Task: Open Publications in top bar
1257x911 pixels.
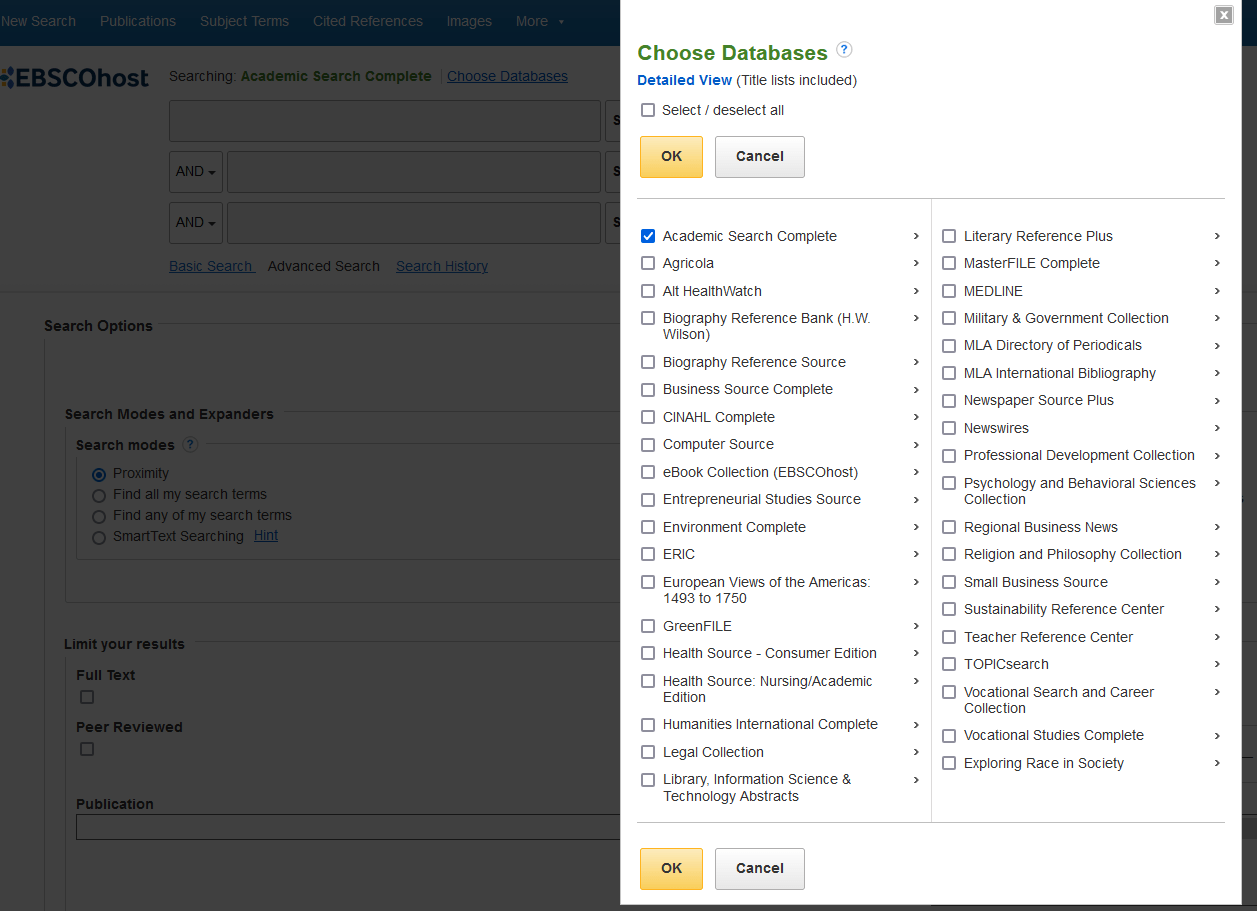Action: tap(138, 21)
